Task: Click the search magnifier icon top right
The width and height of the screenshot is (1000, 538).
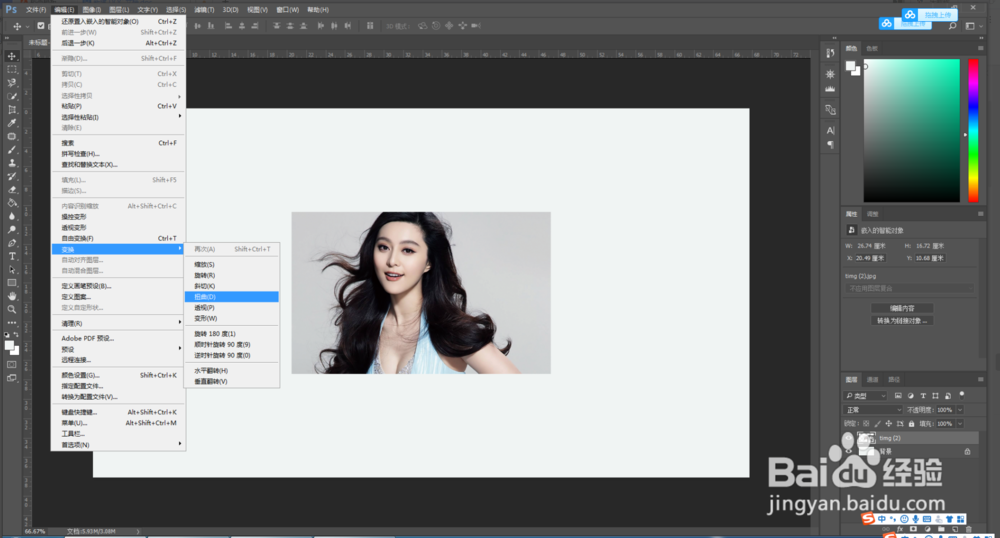Action: point(952,25)
